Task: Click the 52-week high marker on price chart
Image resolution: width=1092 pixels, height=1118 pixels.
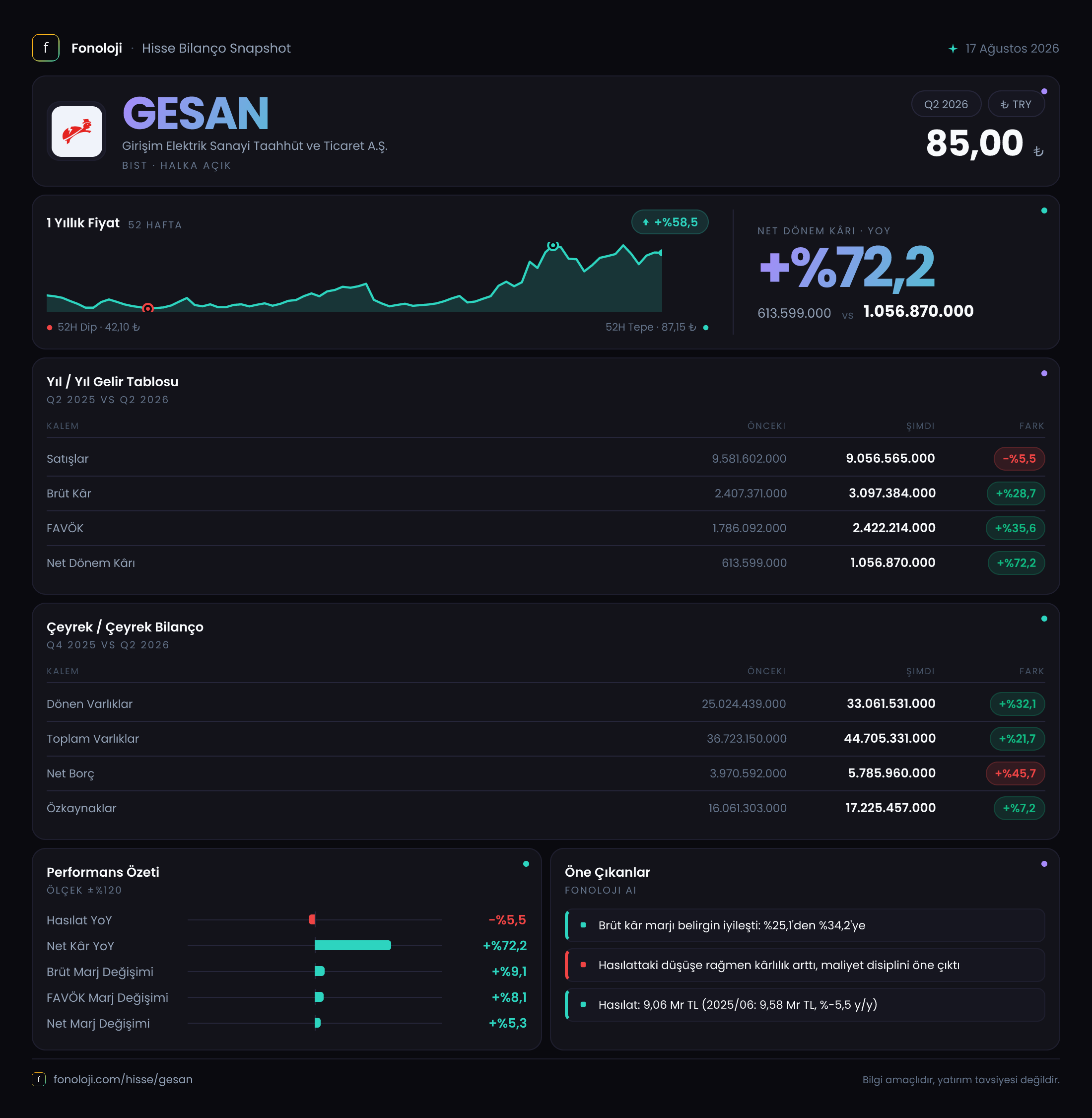Action: click(x=552, y=246)
